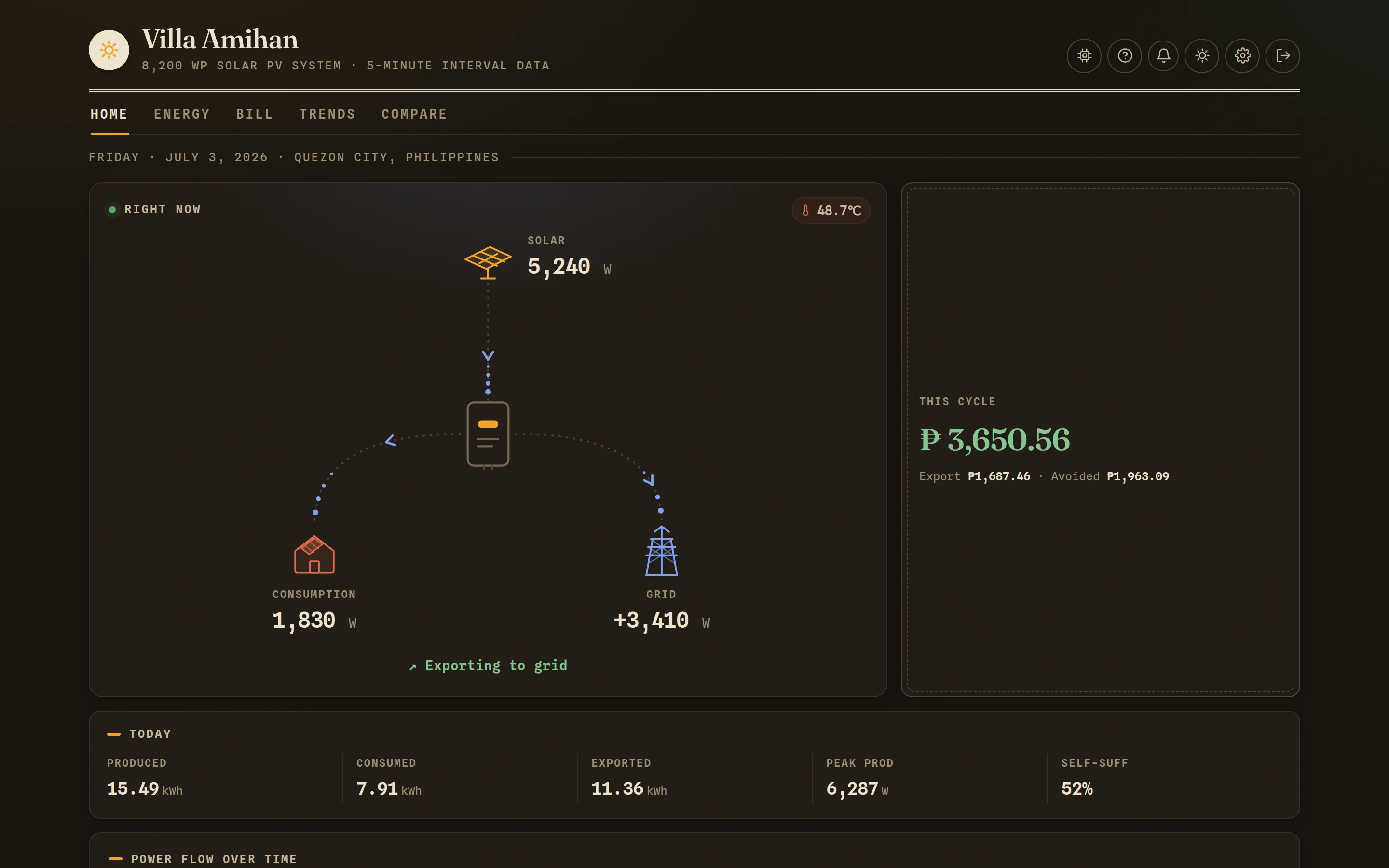
Task: Click the ₱ 3,650.56 cycle total
Action: [x=994, y=440]
